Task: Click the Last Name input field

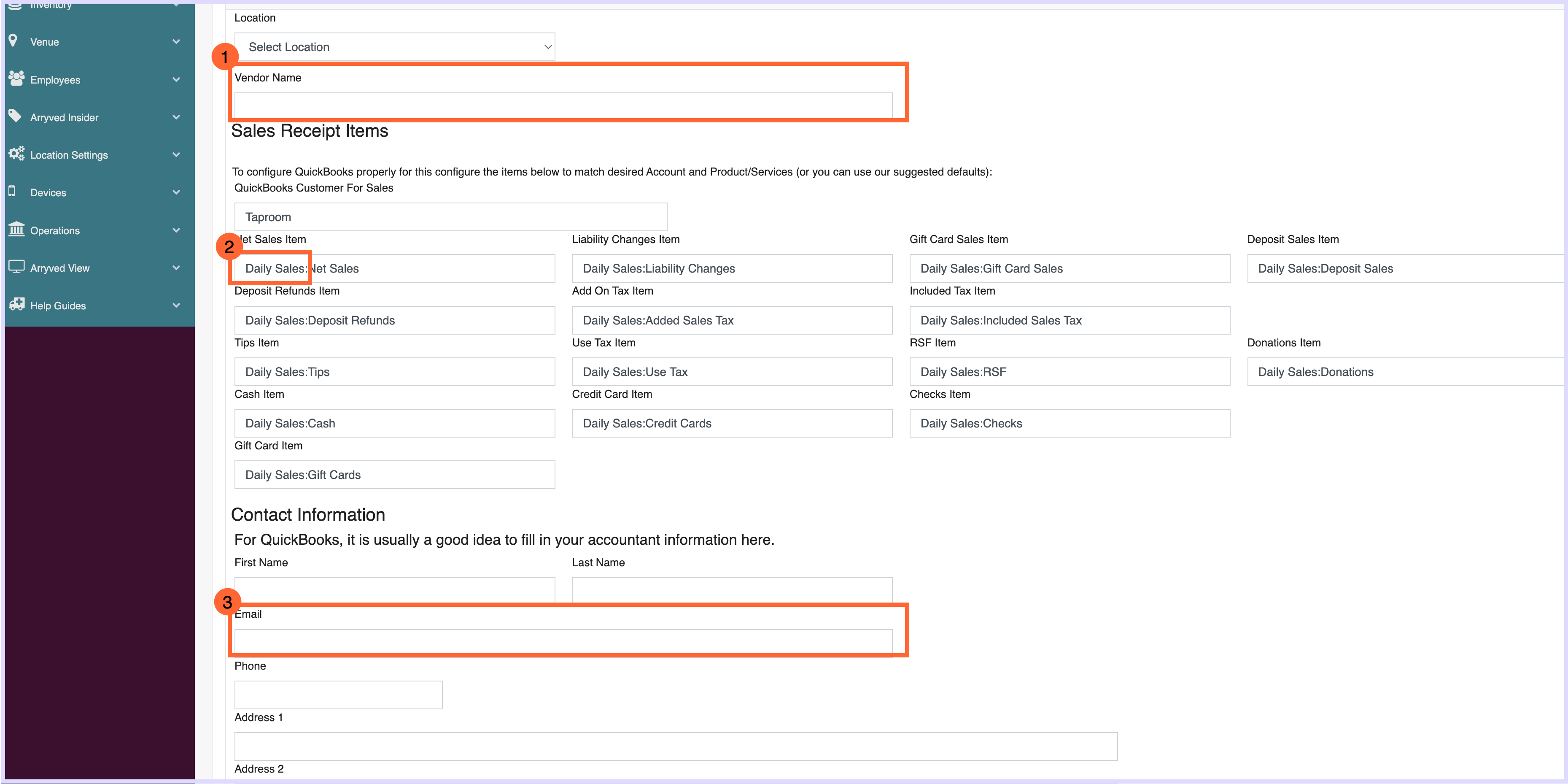Action: pos(732,590)
